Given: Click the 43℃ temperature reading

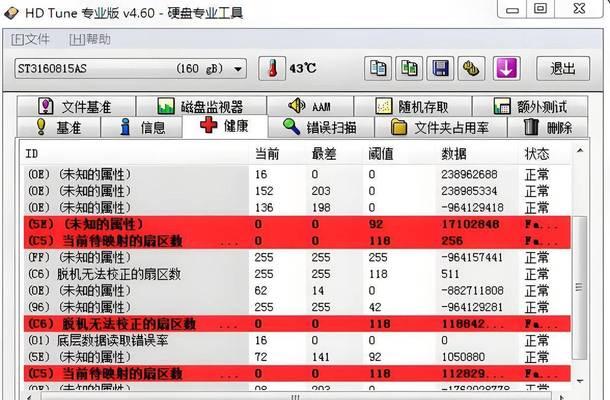Looking at the screenshot, I should (x=303, y=68).
